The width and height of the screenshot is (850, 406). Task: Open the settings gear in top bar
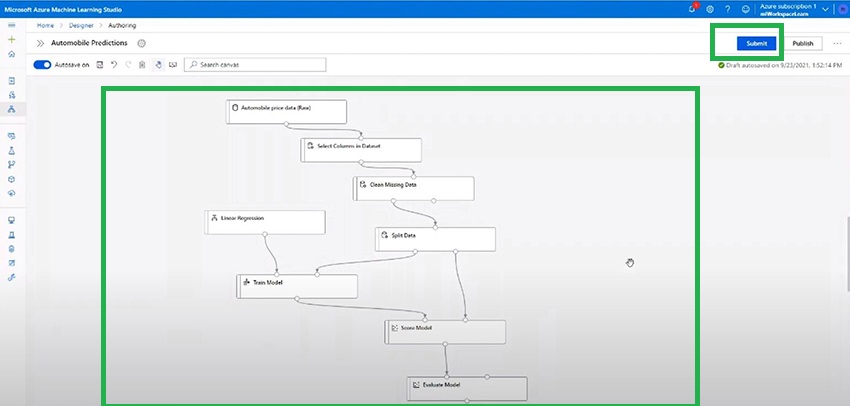(710, 9)
